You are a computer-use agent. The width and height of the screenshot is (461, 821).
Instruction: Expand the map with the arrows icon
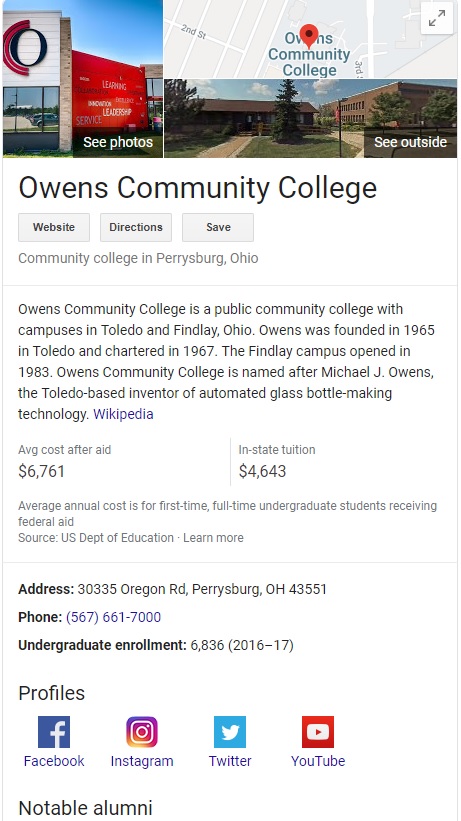click(x=437, y=18)
